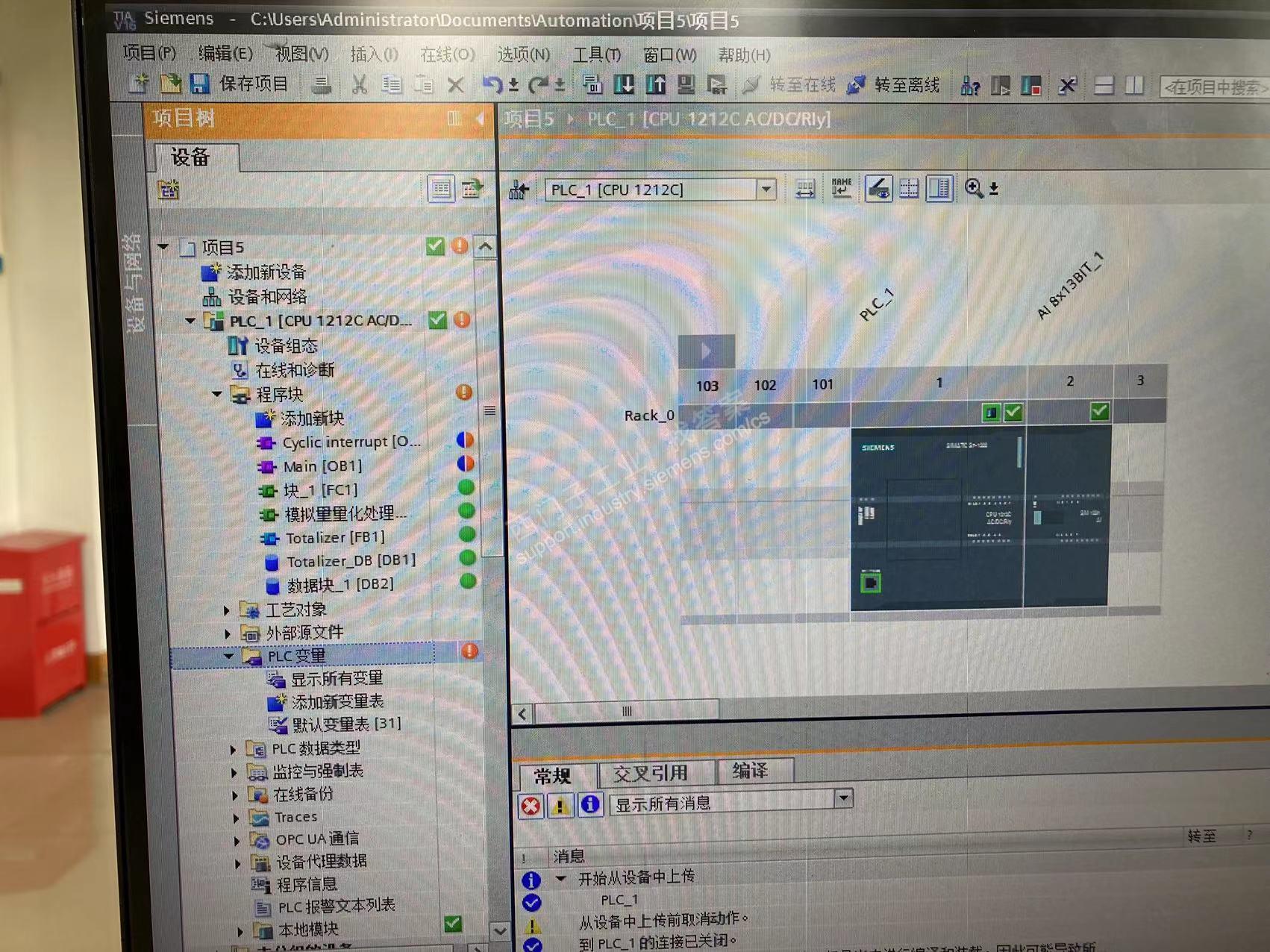
Task: Open the 设备与网络 vertical side tab
Action: point(132,284)
